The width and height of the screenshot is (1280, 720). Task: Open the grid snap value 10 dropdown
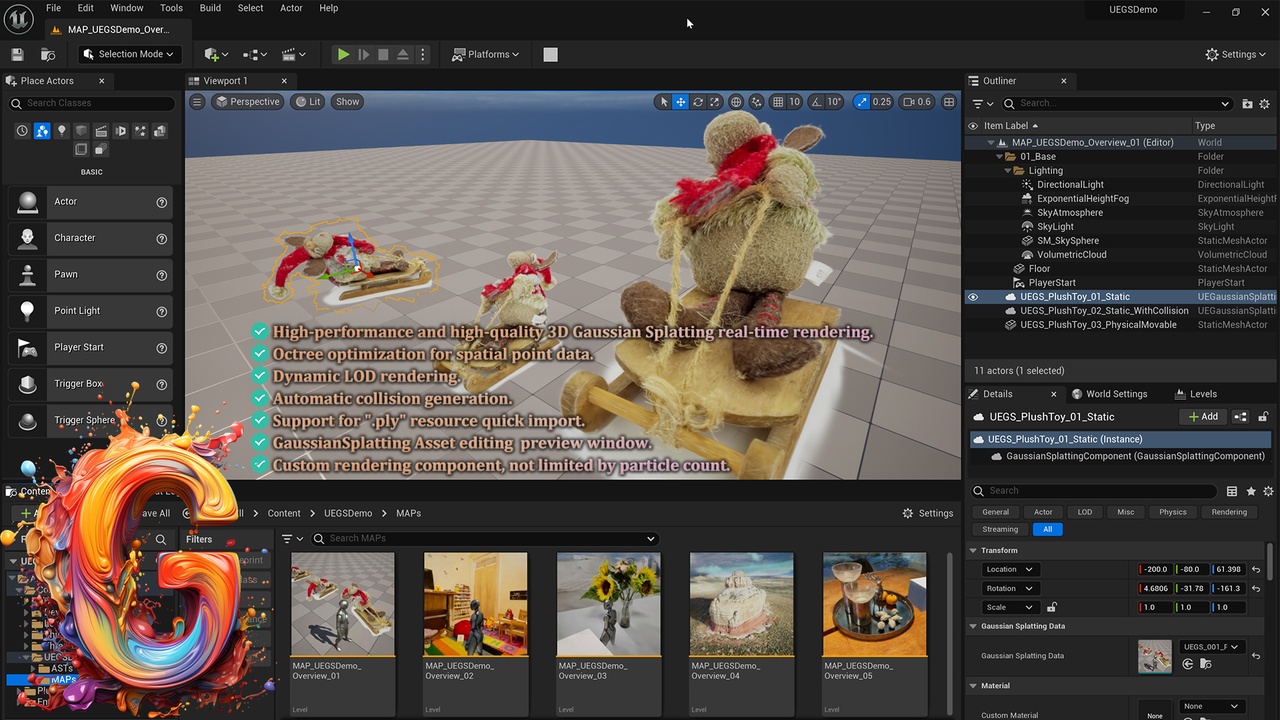click(795, 102)
